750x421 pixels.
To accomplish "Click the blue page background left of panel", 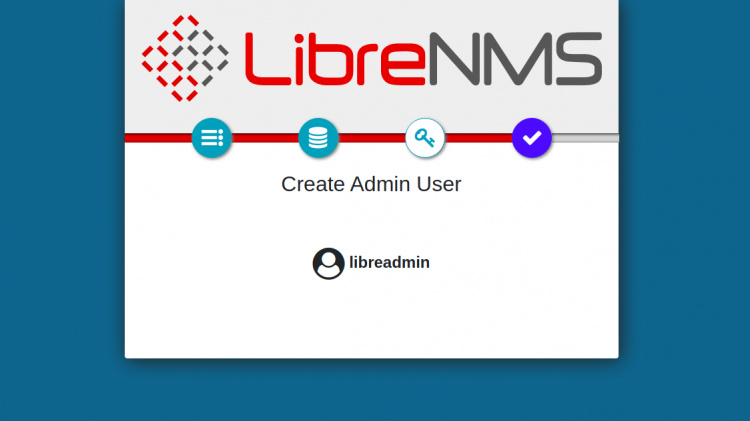I will pos(60,200).
